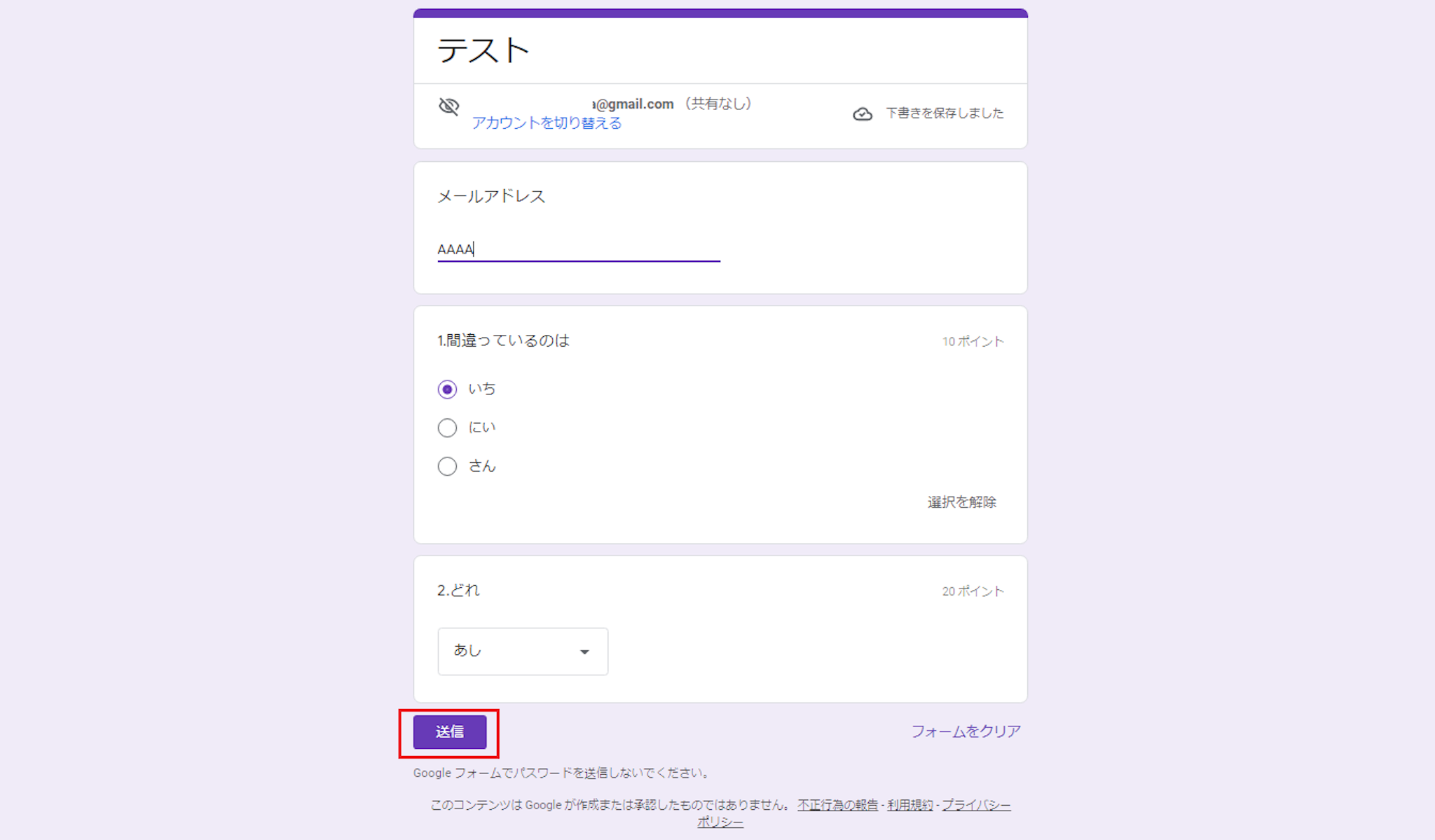Viewport: 1435px width, 840px height.
Task: Select the いち radio option
Action: click(x=447, y=389)
